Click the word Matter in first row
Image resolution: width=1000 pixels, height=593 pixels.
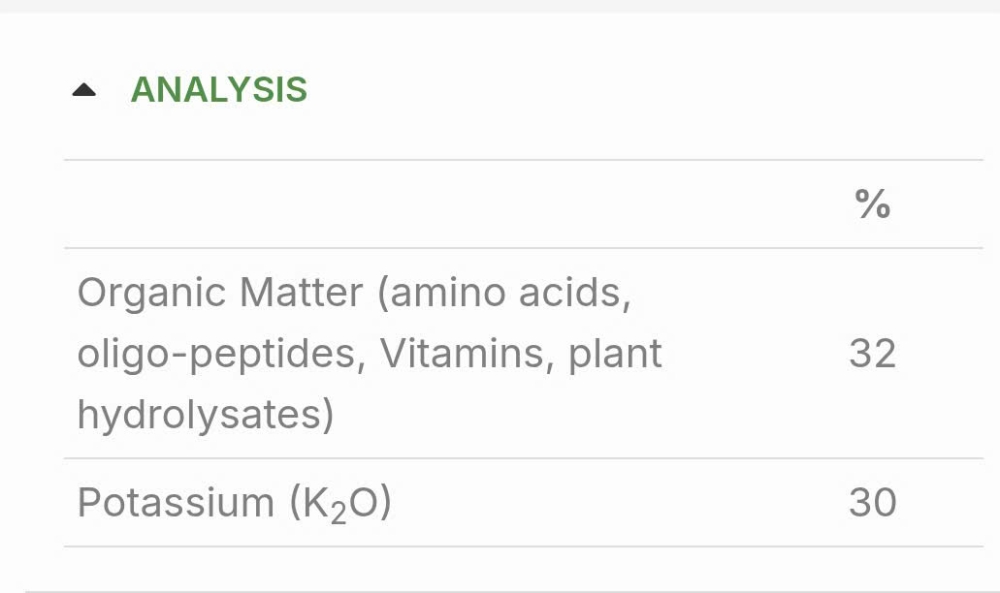click(301, 293)
